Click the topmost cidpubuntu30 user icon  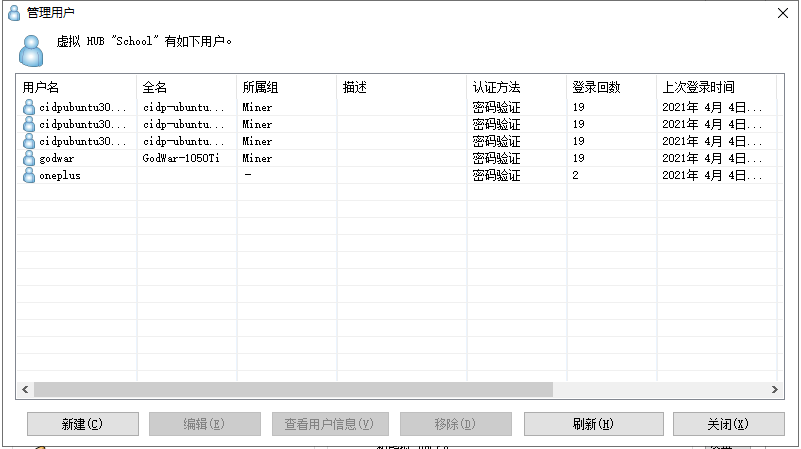tap(29, 107)
